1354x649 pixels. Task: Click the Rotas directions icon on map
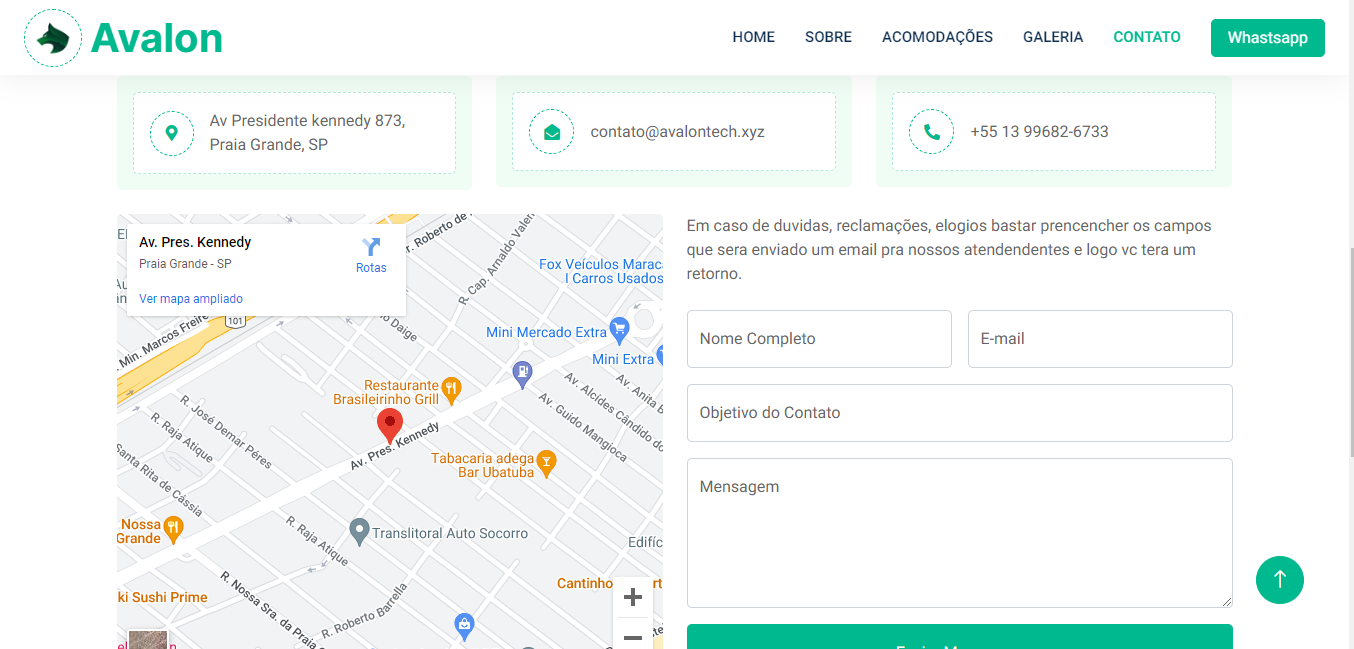(x=371, y=248)
